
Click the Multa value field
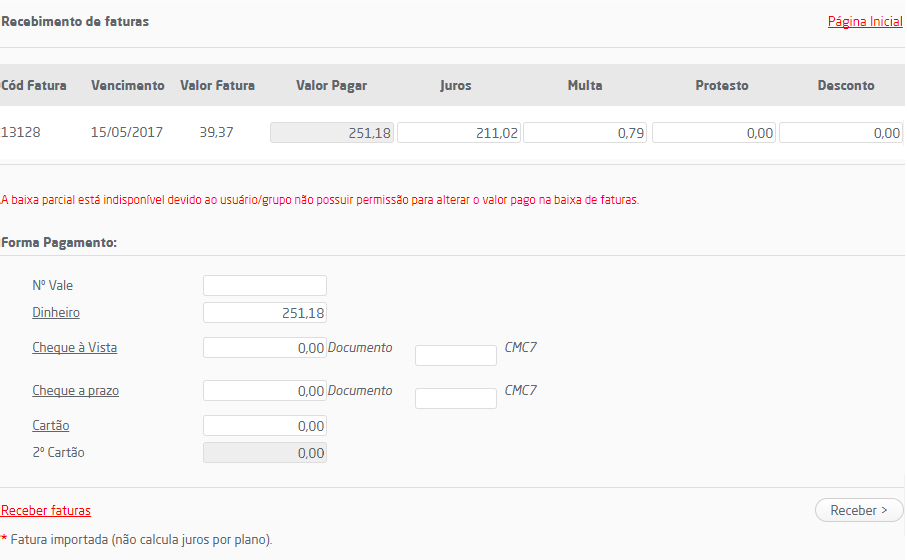585,133
